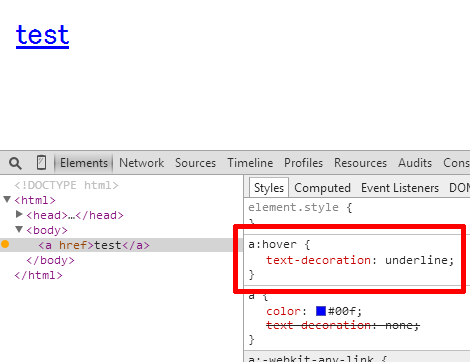Collapse the body node triangle
This screenshot has width=470, height=362.
tap(19, 229)
